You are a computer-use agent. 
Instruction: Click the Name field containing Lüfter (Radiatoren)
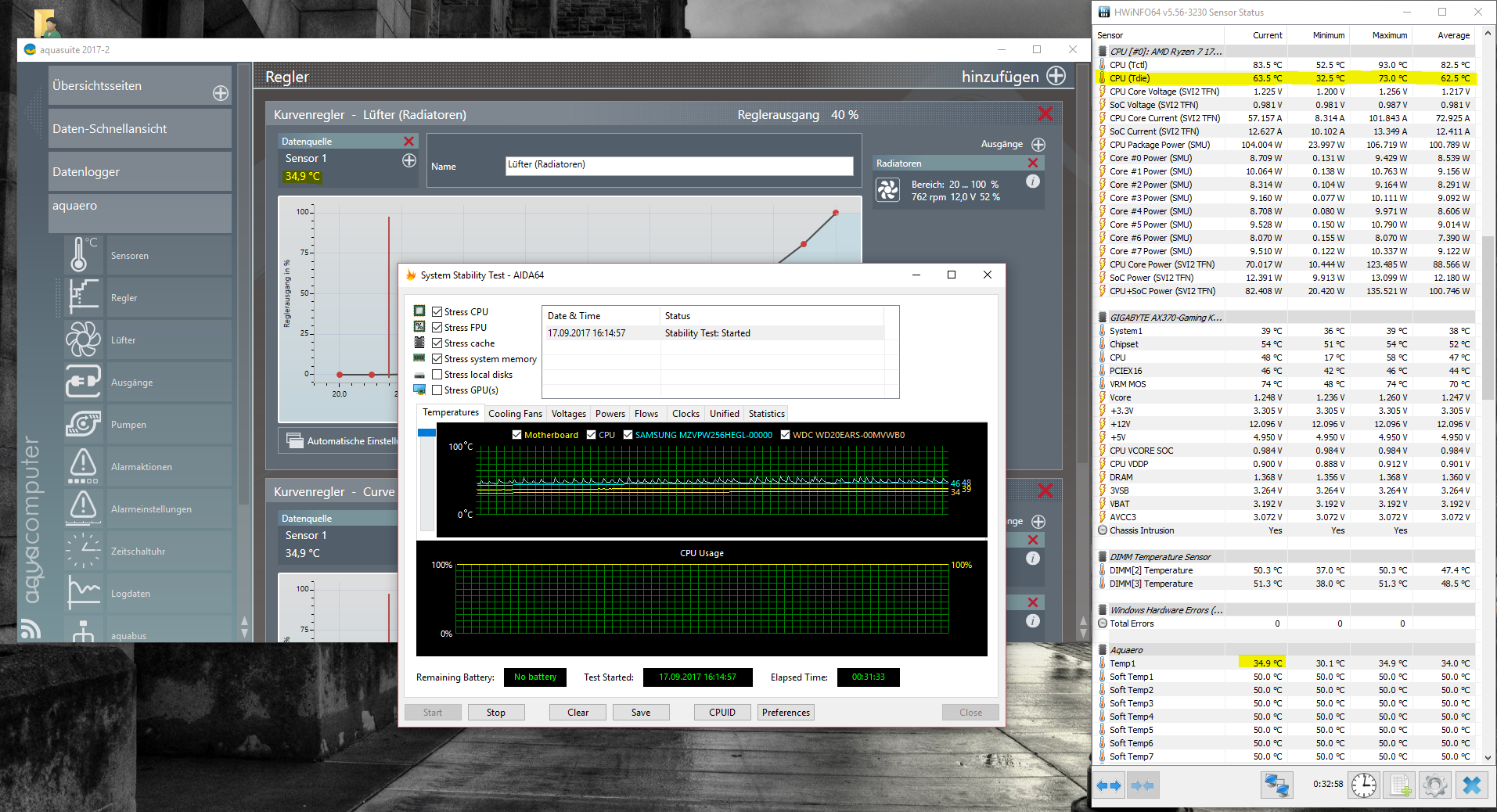[x=679, y=165]
